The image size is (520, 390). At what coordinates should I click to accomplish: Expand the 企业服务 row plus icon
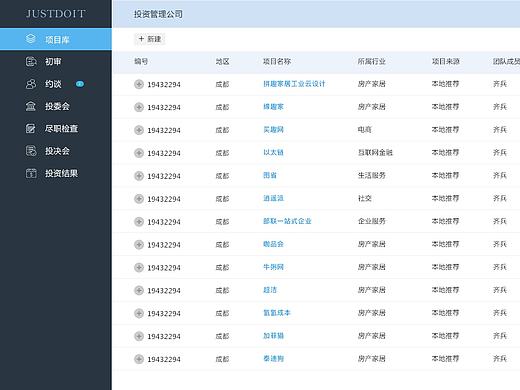[139, 222]
